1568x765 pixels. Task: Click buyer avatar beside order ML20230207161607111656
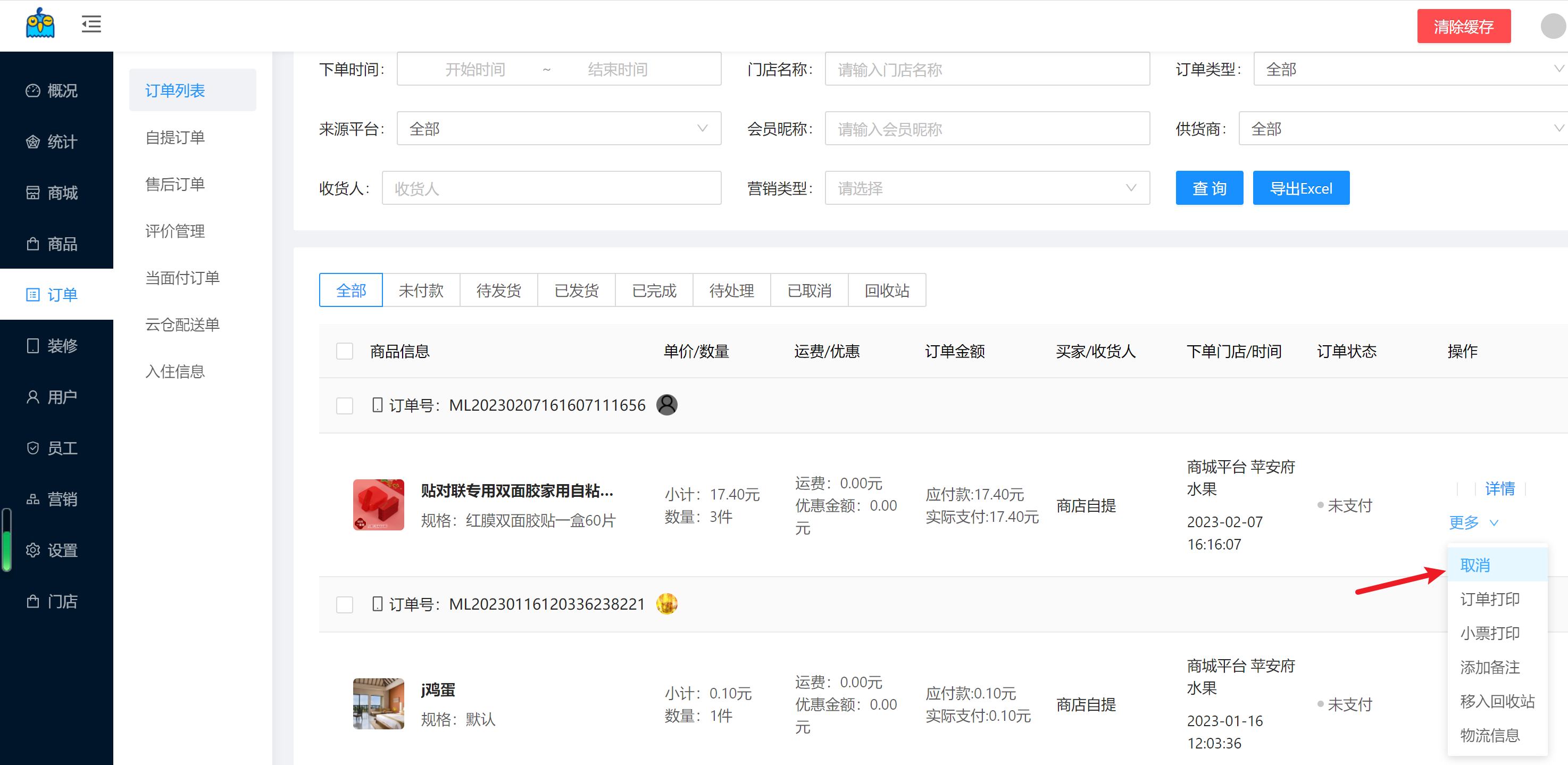(x=666, y=405)
